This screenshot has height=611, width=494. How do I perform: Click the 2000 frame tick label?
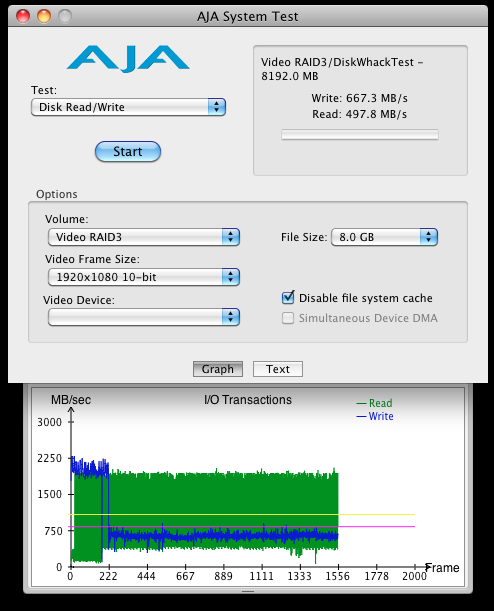[415, 576]
